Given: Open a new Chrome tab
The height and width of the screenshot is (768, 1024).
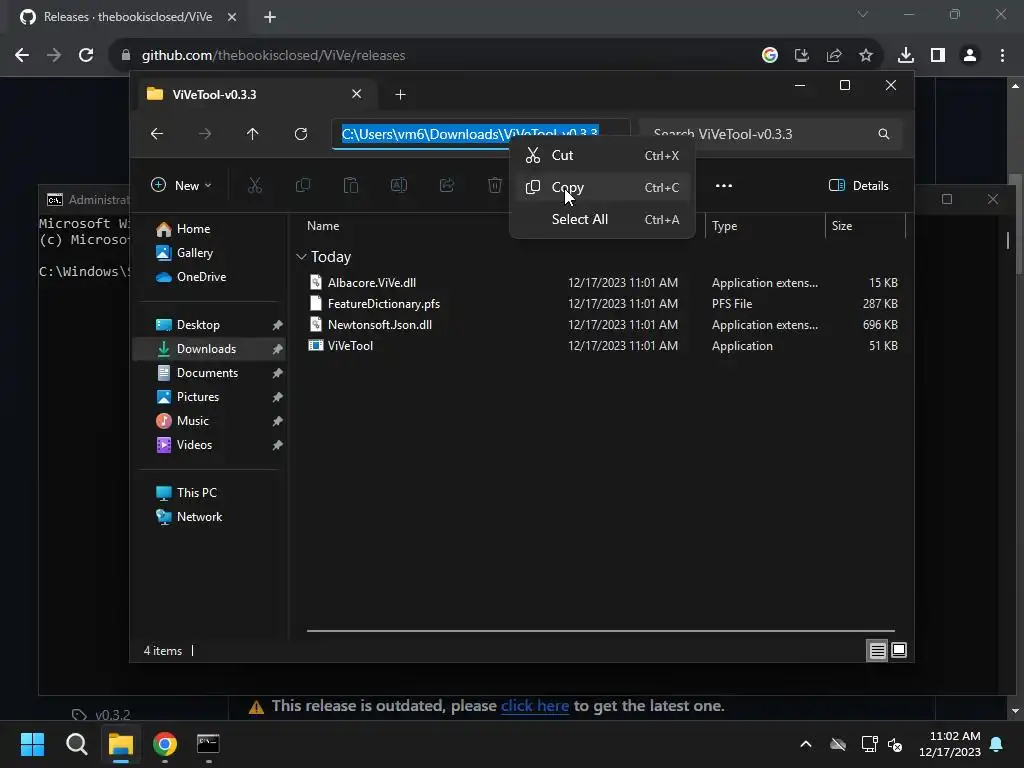Looking at the screenshot, I should coord(270,17).
